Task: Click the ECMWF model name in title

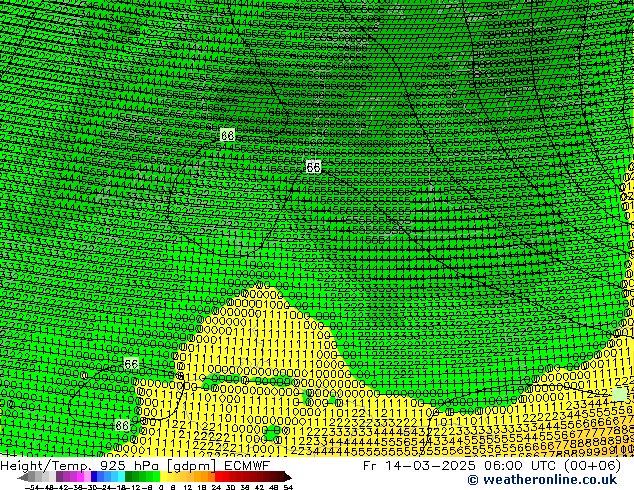Action: pos(247,466)
